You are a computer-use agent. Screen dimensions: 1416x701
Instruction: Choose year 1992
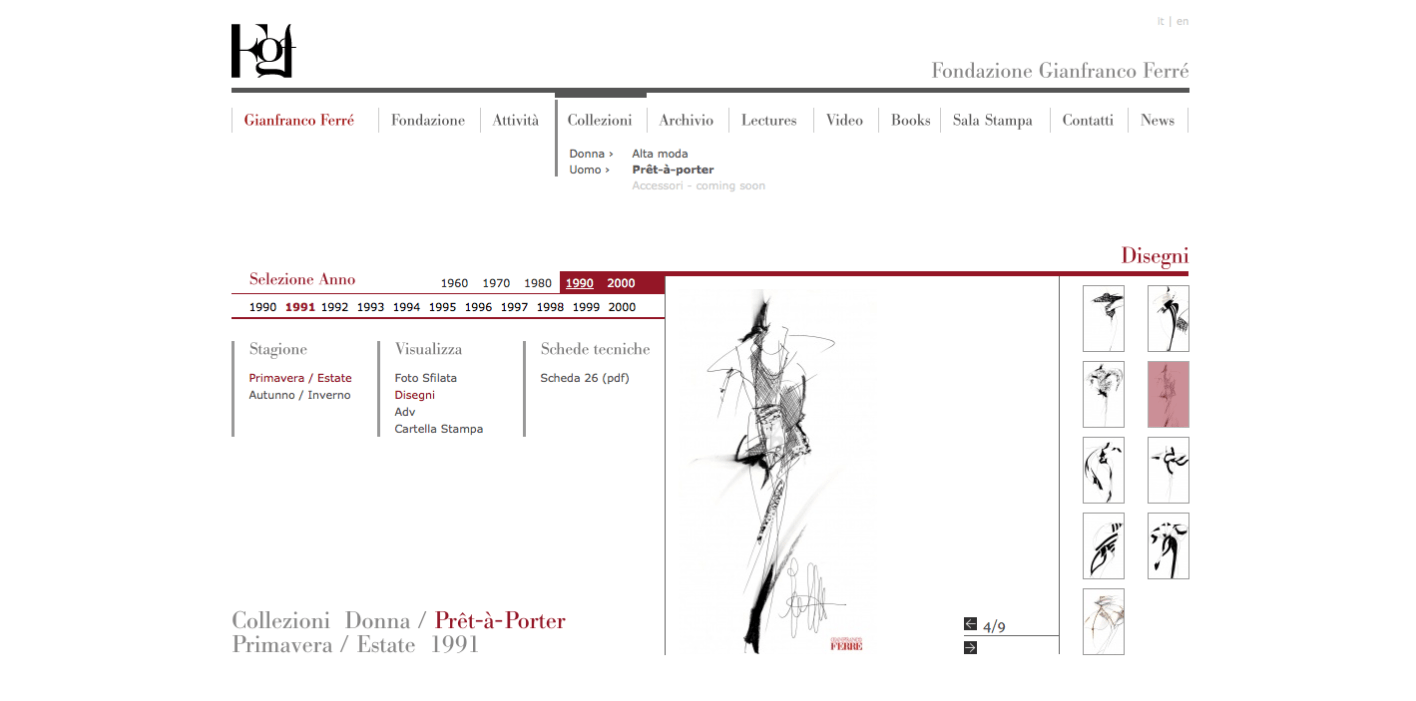(335, 308)
